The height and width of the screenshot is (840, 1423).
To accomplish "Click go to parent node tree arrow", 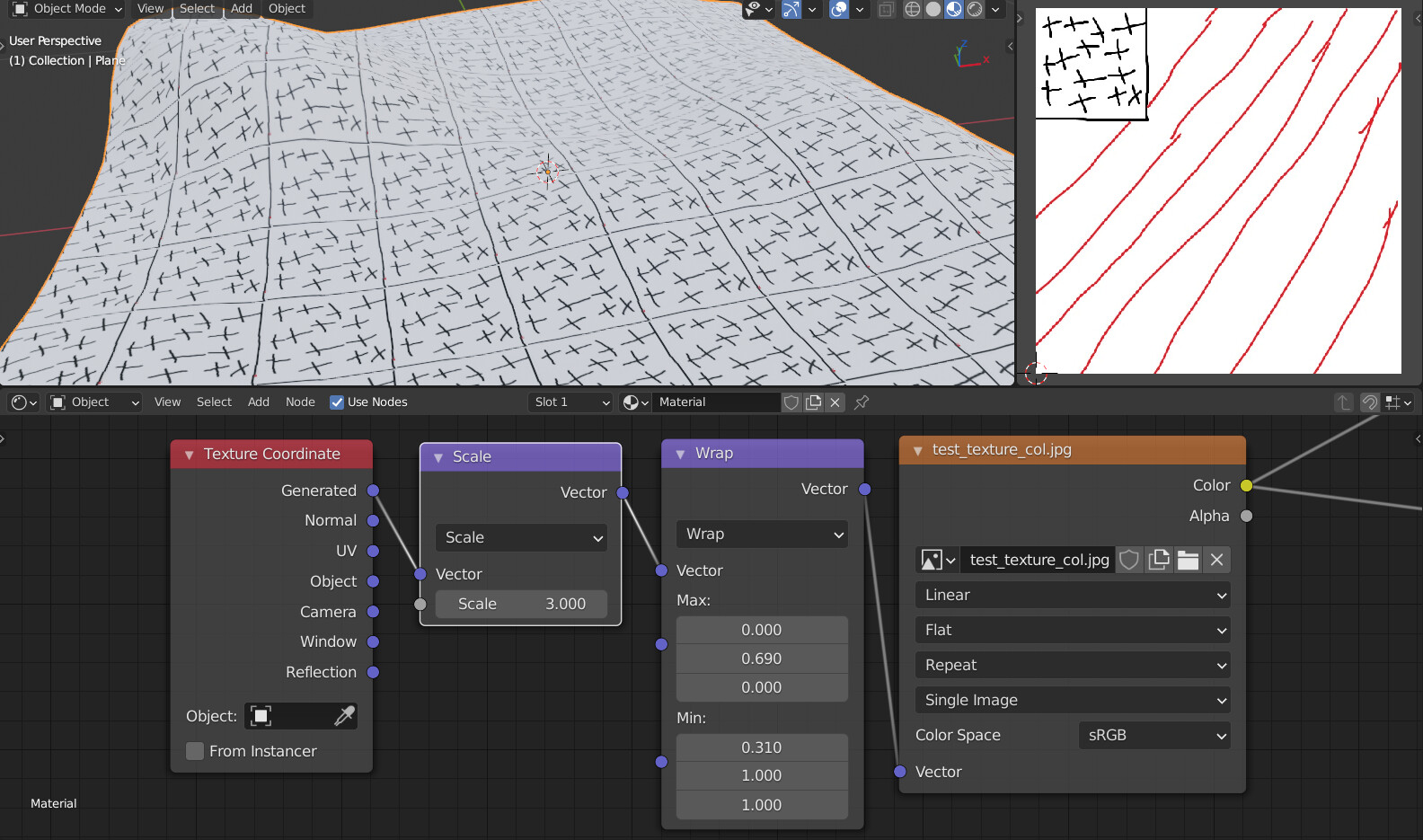I will click(1343, 402).
